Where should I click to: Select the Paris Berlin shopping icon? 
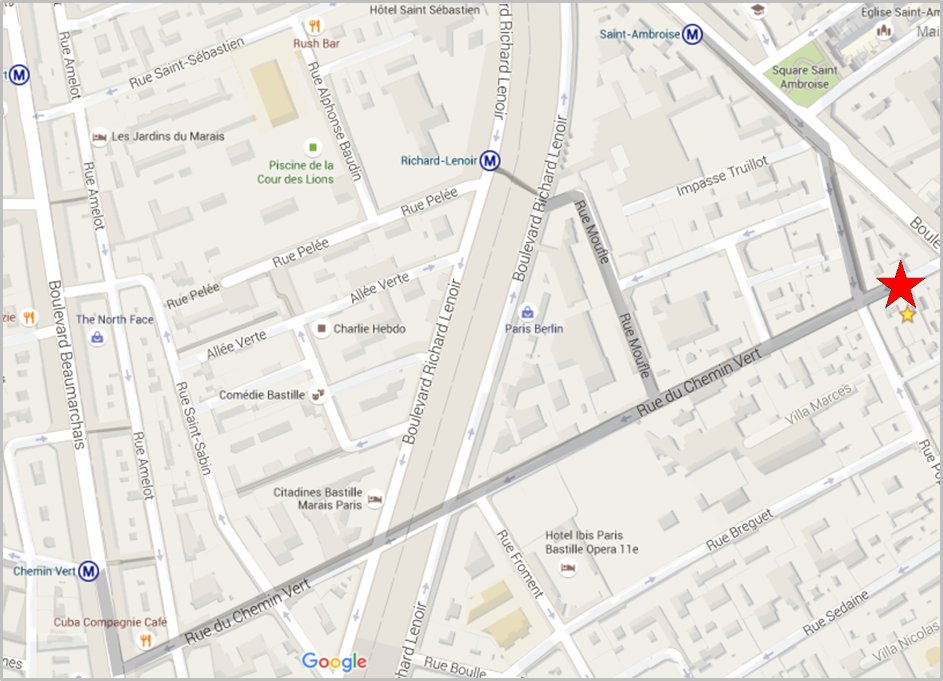click(x=527, y=312)
